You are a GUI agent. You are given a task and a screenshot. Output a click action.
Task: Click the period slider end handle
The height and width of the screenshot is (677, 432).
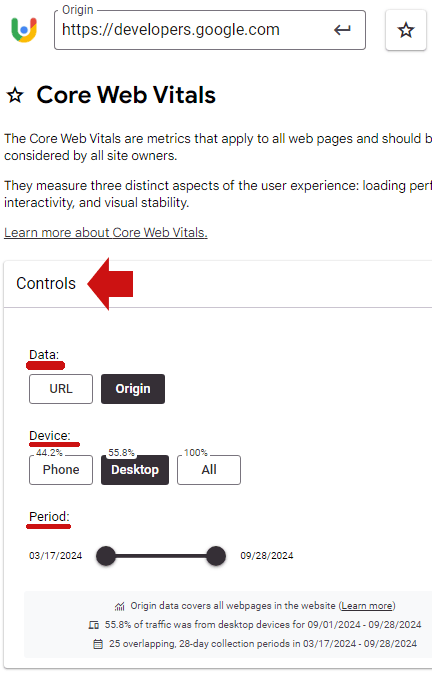point(216,556)
